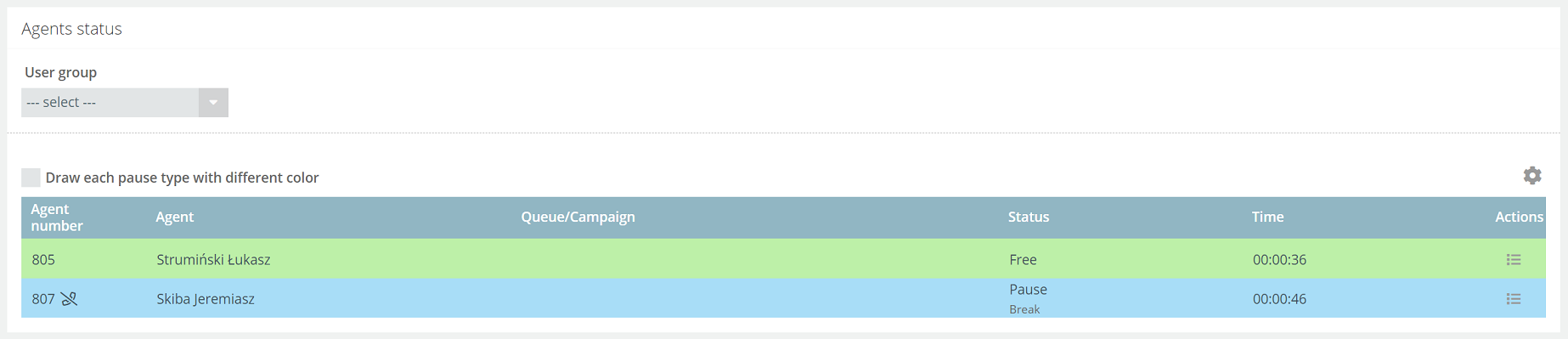The height and width of the screenshot is (339, 1568).
Task: Sort by Agent number column header
Action: coord(57,218)
